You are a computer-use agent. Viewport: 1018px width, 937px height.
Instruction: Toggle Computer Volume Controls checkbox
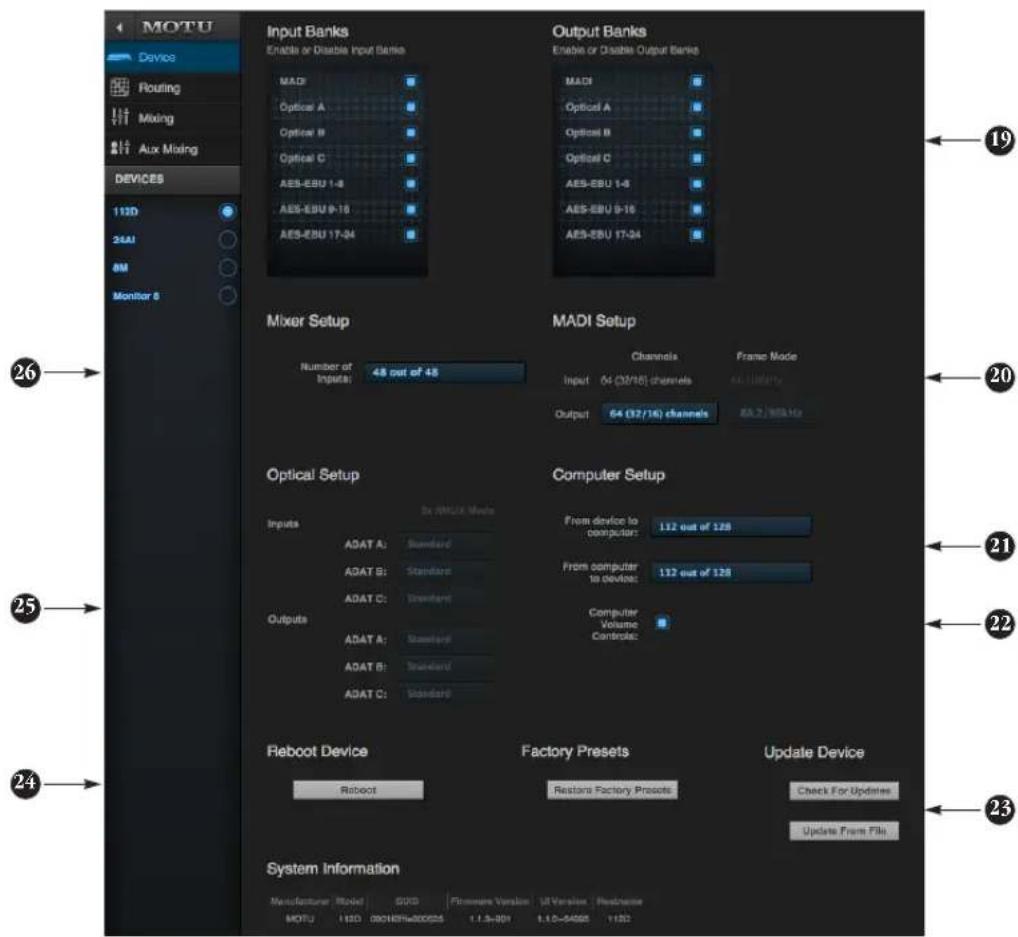tap(662, 623)
